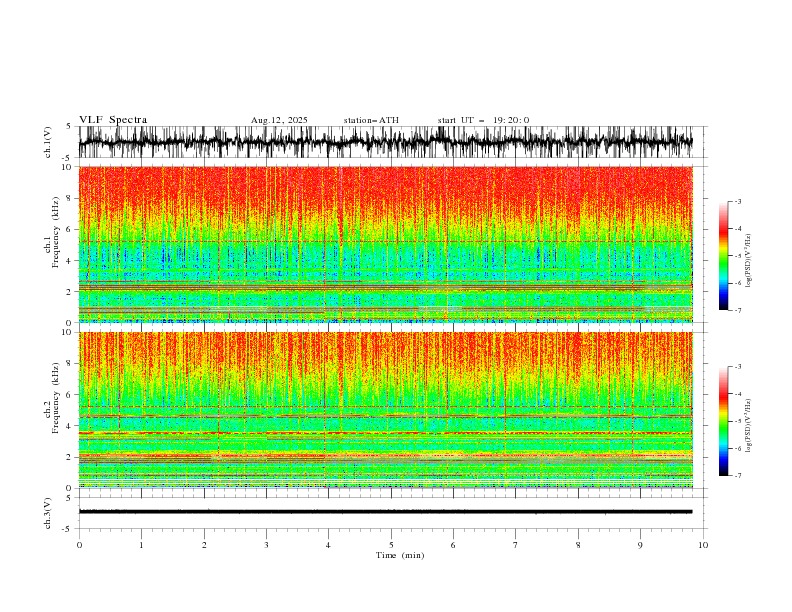Click ch.2 frequency tick "6" kHz
Image resolution: width=792 pixels, height=612 pixels.
(71, 395)
